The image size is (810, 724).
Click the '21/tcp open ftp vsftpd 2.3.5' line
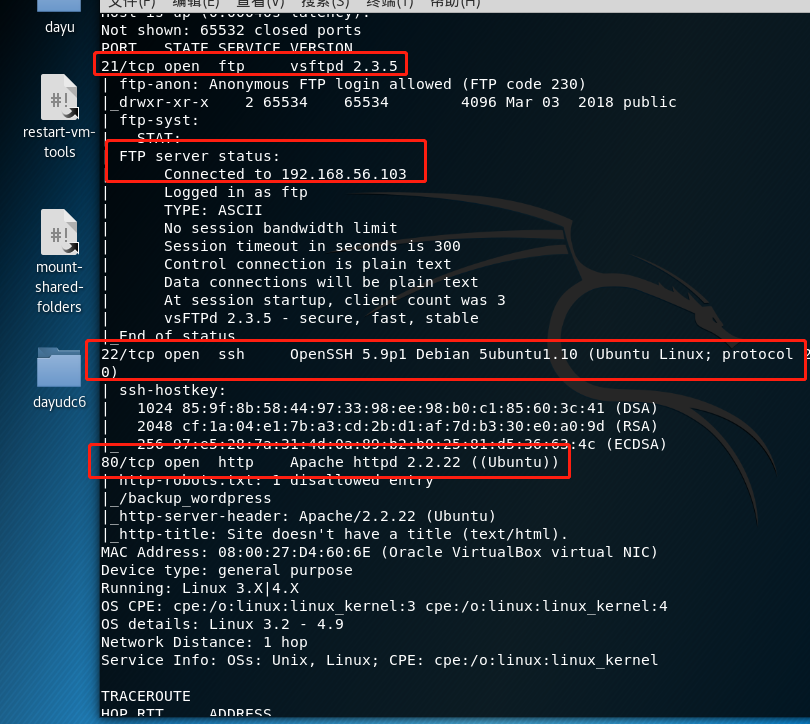click(250, 66)
